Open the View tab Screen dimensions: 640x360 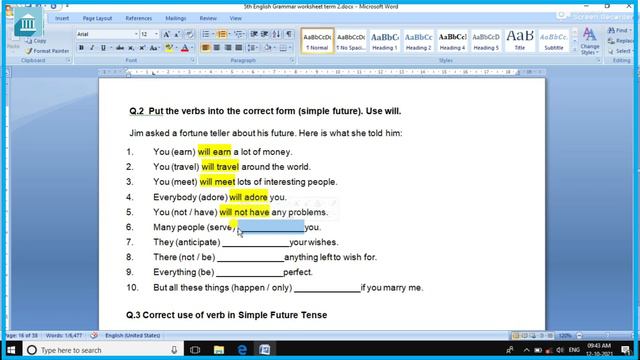(236, 18)
